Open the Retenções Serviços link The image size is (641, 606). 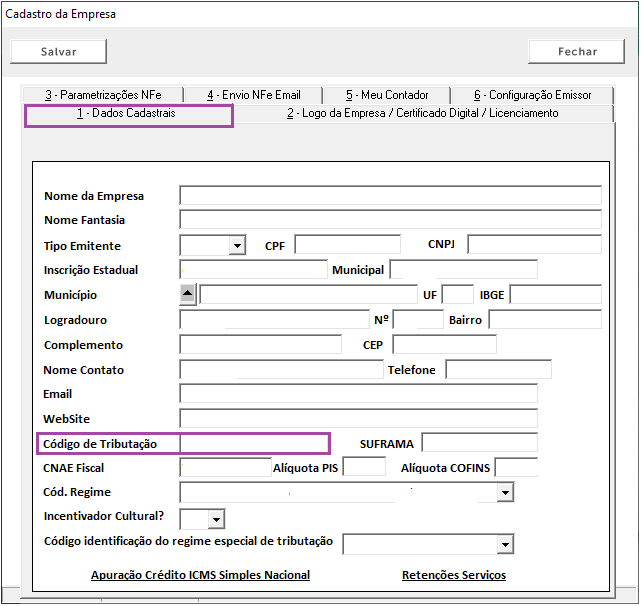[x=454, y=575]
